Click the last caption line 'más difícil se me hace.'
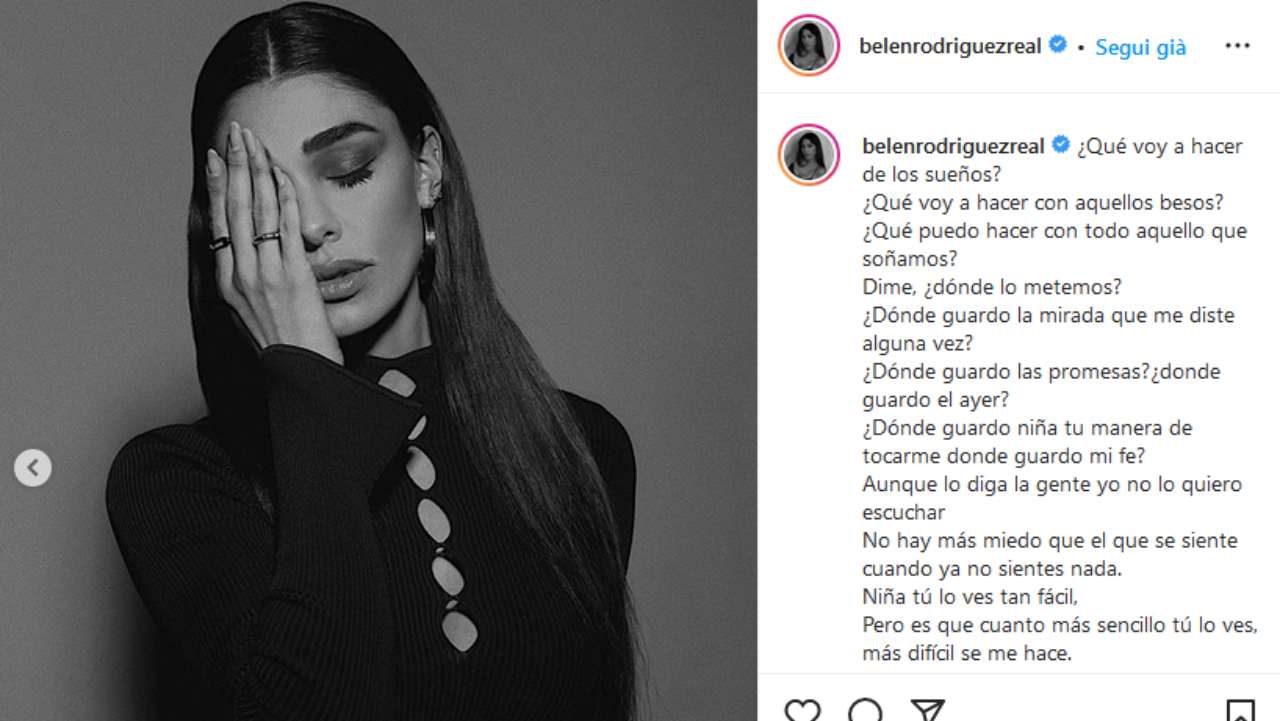 [x=966, y=654]
